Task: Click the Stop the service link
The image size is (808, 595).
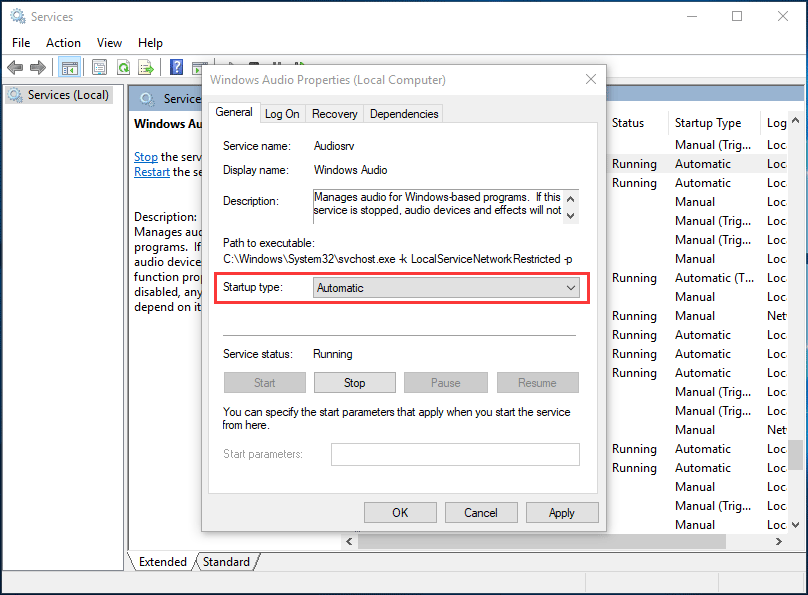Action: [x=146, y=157]
